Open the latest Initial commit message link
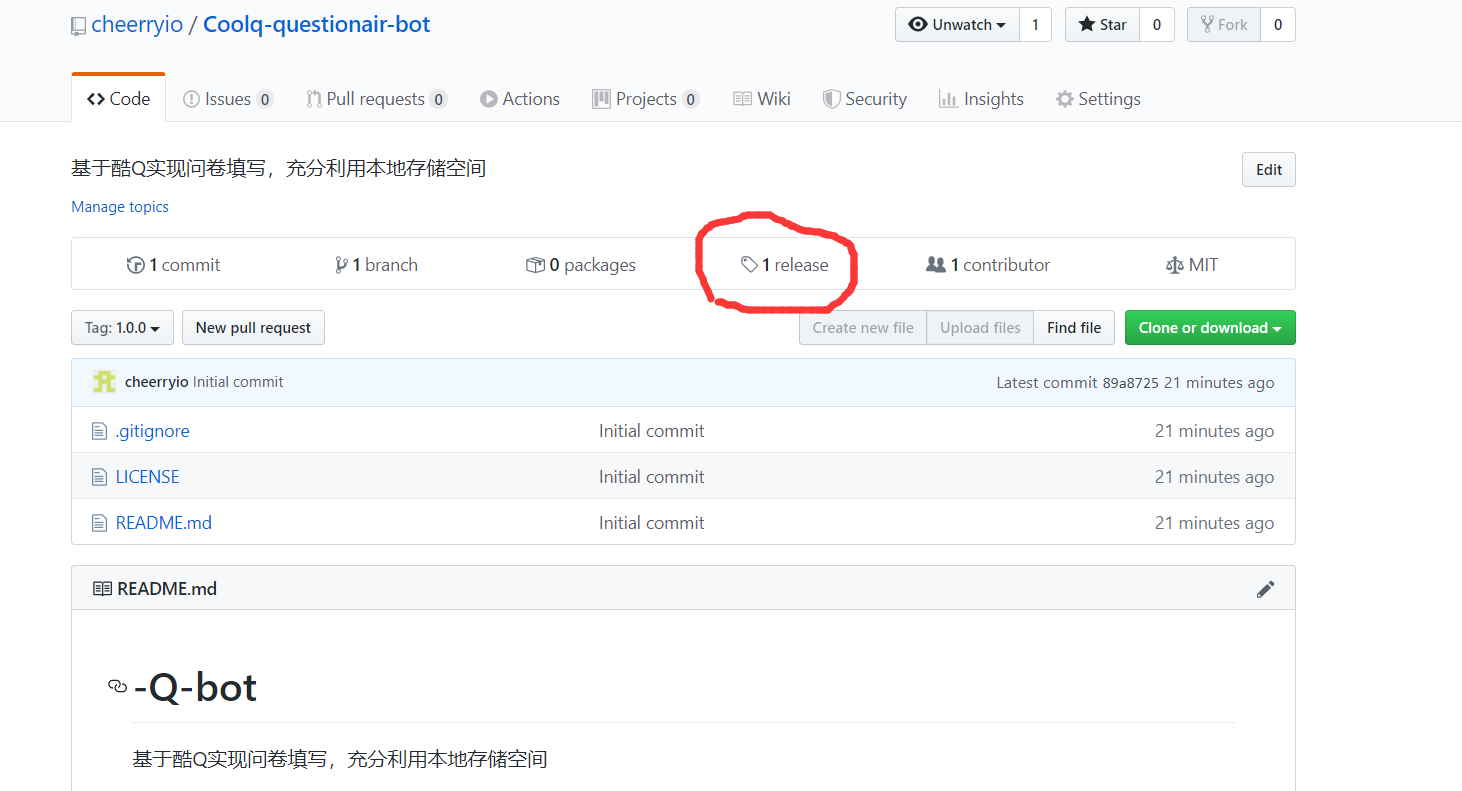 pos(238,382)
